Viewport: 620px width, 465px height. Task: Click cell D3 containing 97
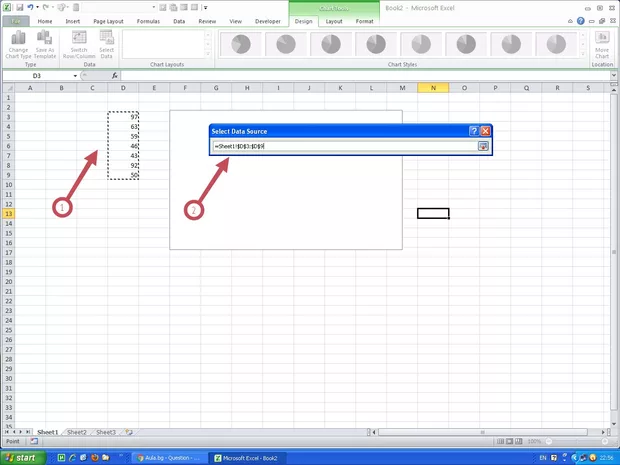[x=123, y=117]
